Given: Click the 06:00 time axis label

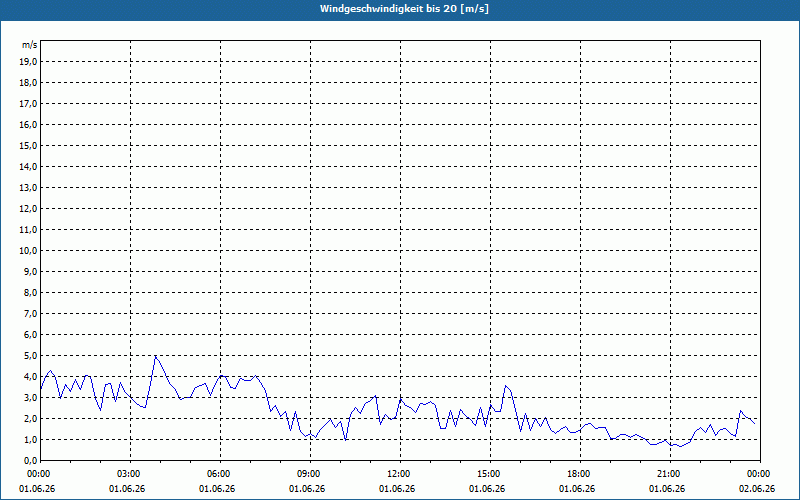Looking at the screenshot, I should click(220, 474).
